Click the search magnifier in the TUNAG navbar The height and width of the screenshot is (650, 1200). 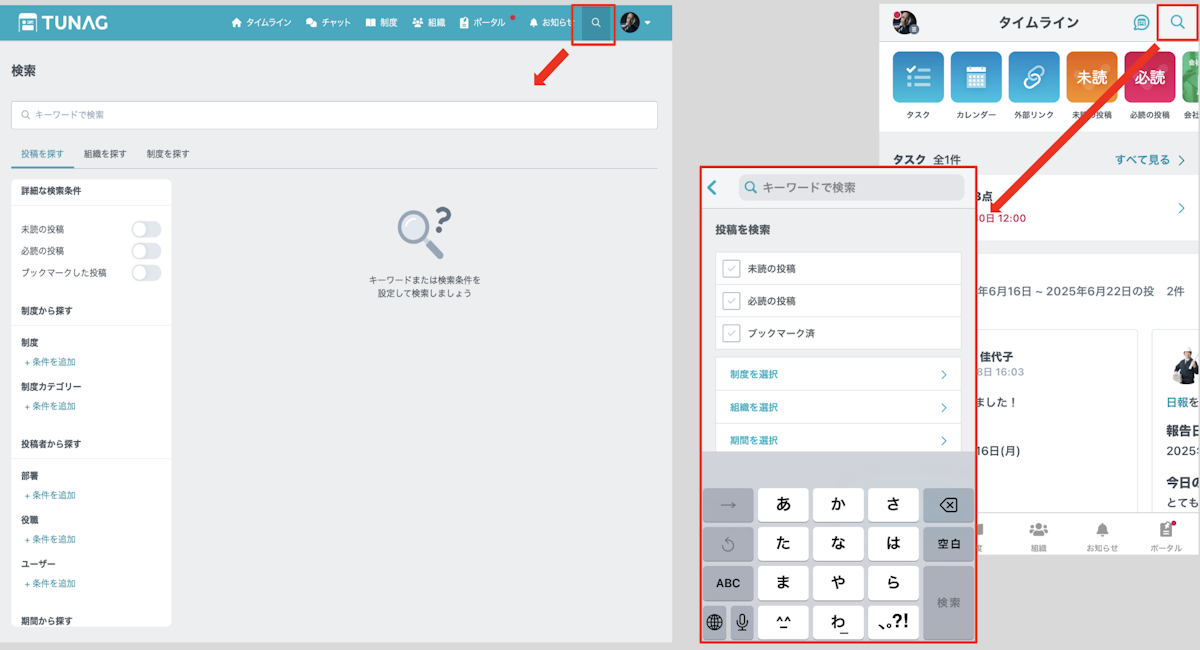pyautogui.click(x=596, y=23)
